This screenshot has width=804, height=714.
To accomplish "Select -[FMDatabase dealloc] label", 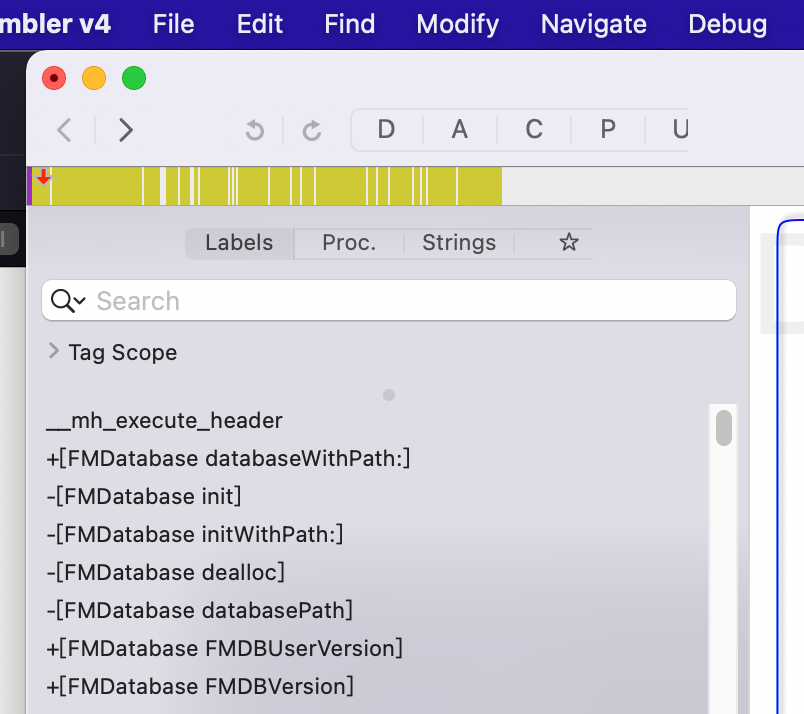I will 165,572.
